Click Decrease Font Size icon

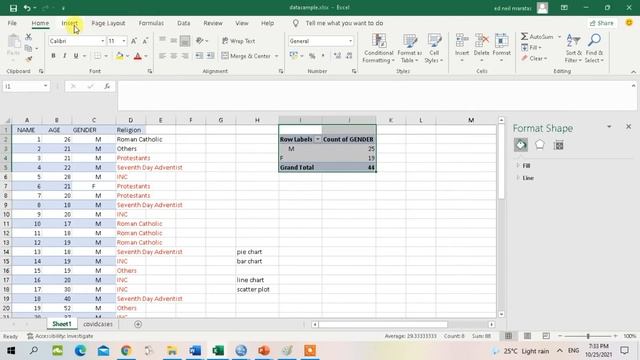click(x=145, y=41)
